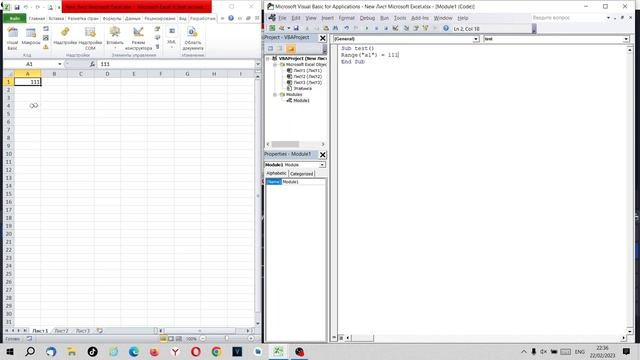Click View Microsoft Excel icon in VBA toolbar
640x360 pixels.
coord(272,28)
